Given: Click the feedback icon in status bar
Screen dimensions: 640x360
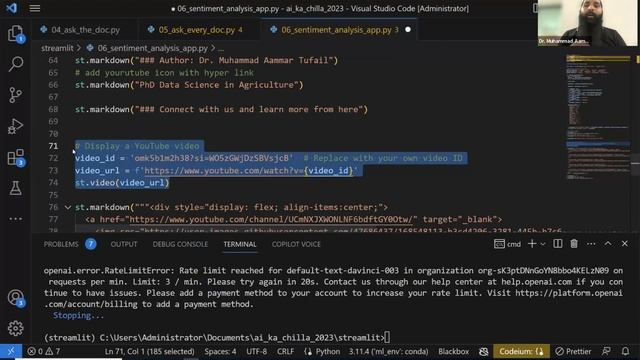Looking at the screenshot, I should (606, 351).
